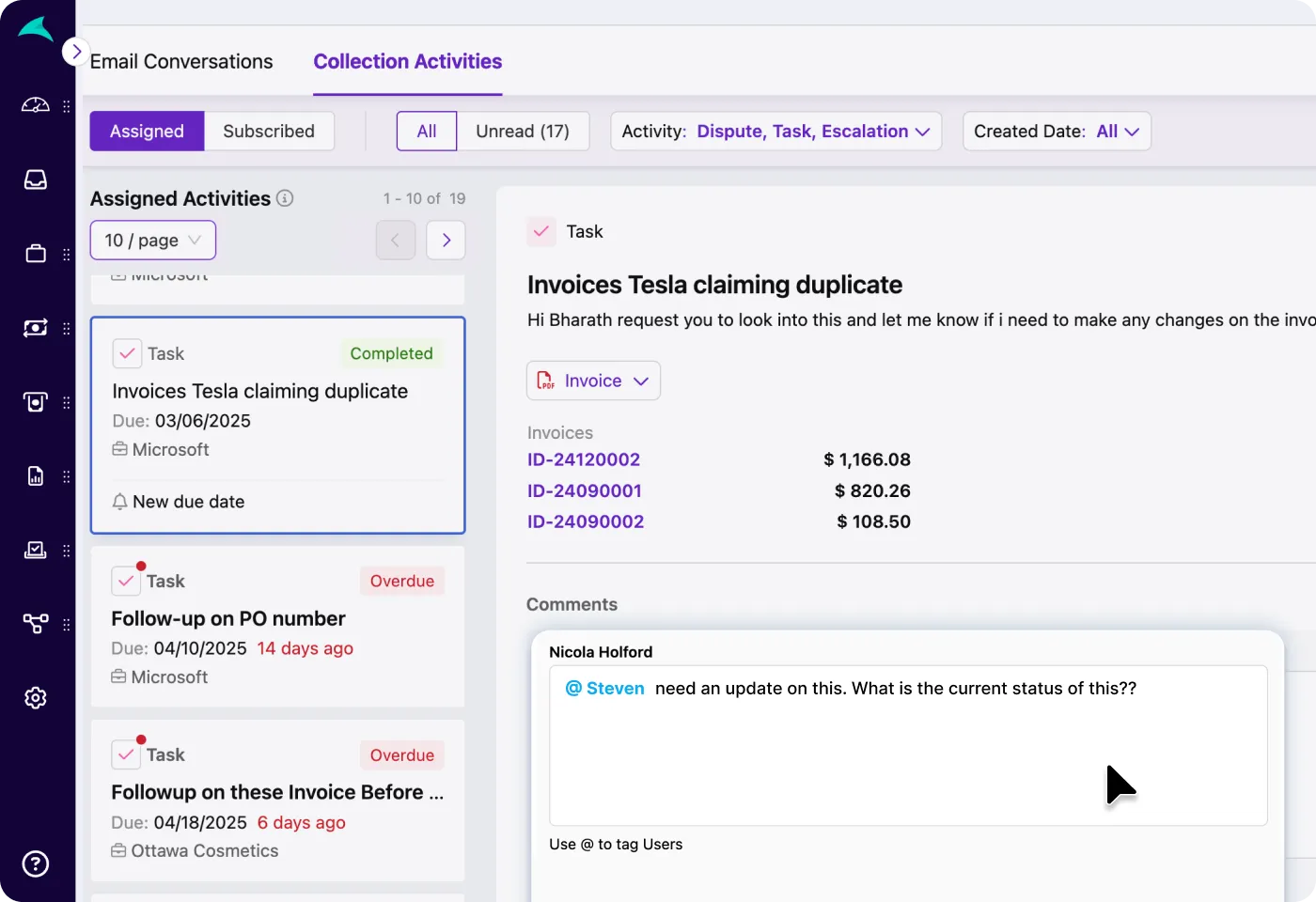Click the Completed status badge
Viewport: 1316px width, 902px height.
[x=391, y=354]
